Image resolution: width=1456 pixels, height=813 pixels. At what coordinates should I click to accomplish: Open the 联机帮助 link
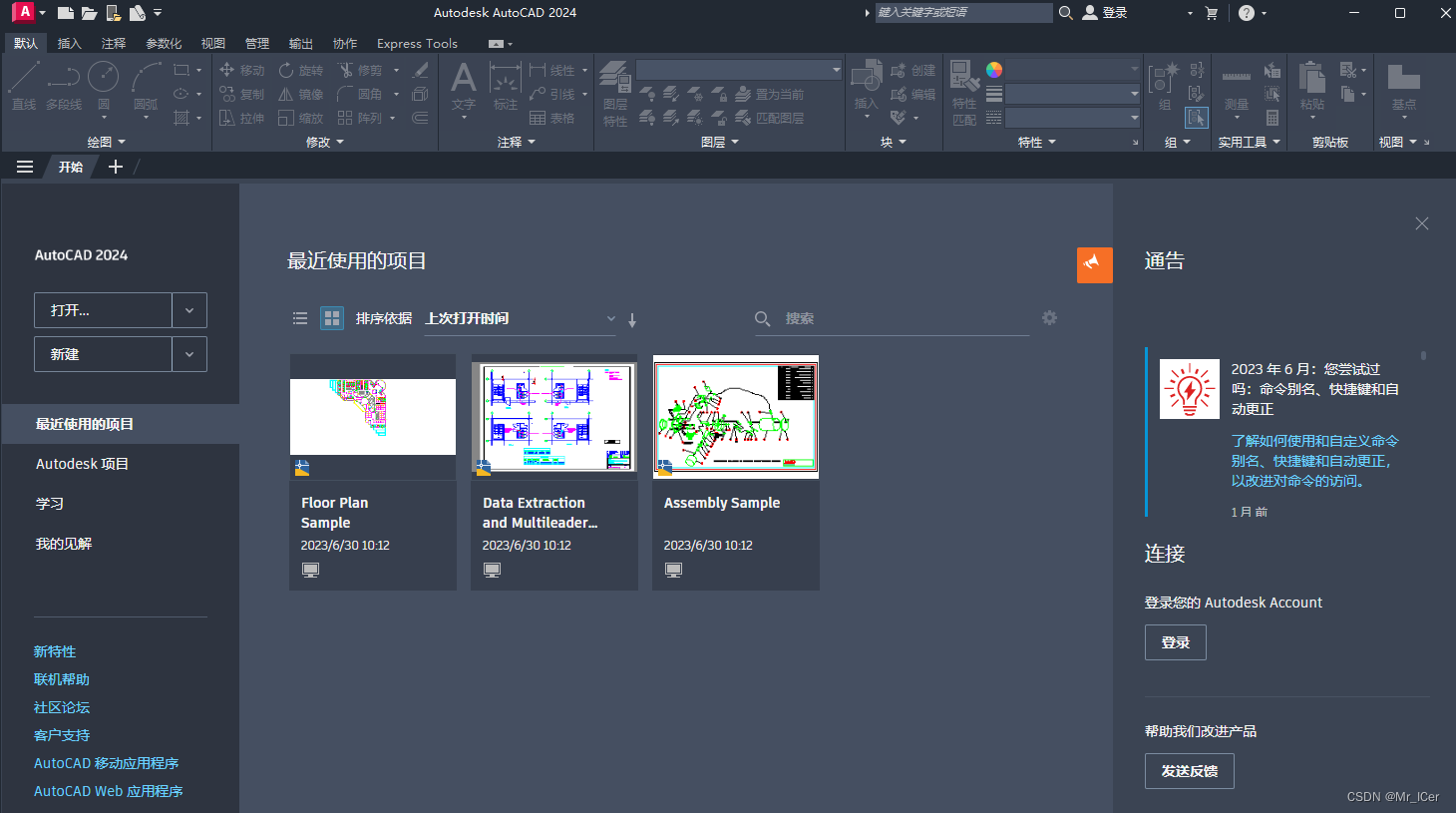coord(62,679)
